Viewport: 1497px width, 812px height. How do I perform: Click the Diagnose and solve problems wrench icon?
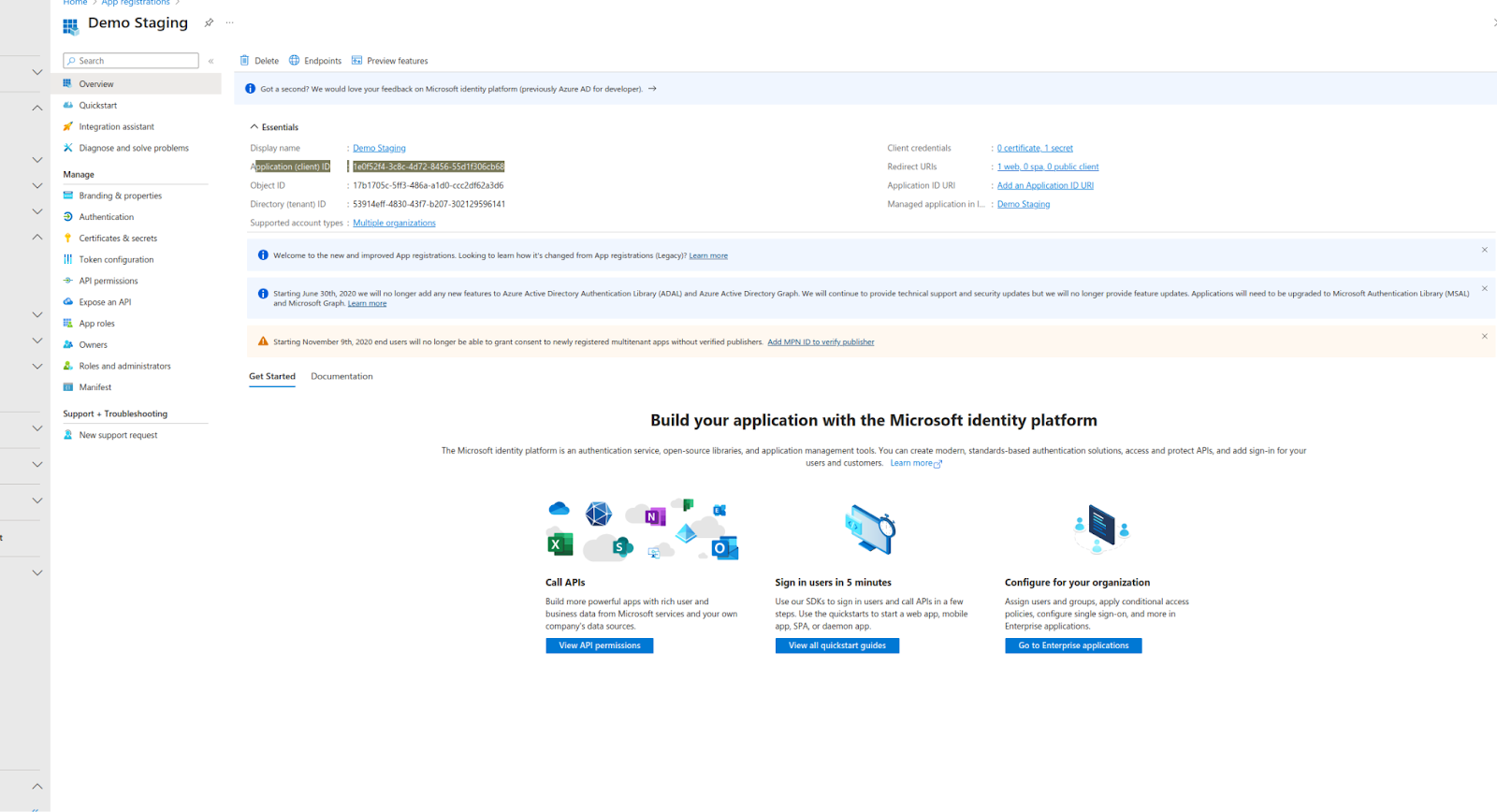point(67,148)
